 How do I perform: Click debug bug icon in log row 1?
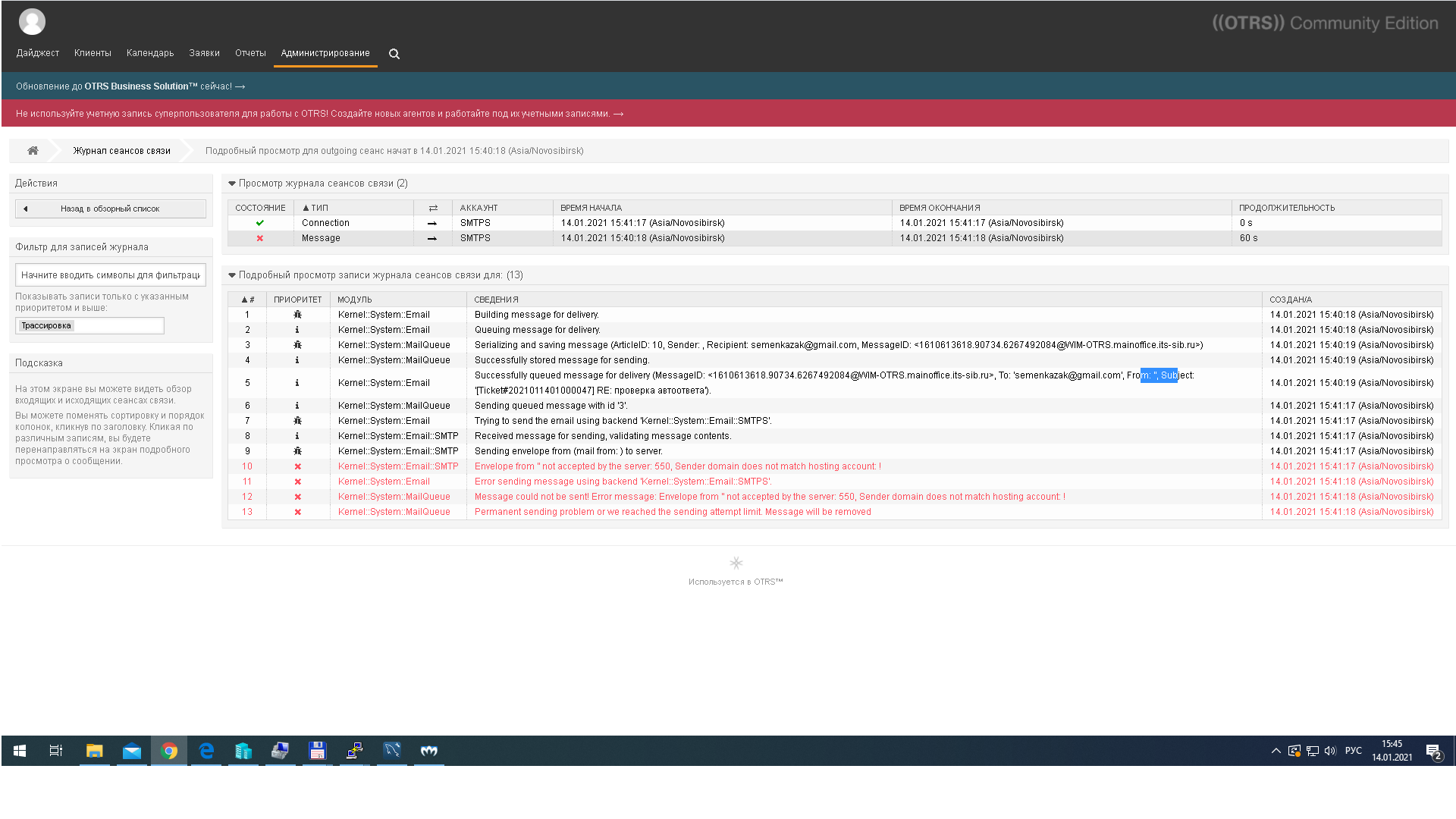(x=297, y=315)
